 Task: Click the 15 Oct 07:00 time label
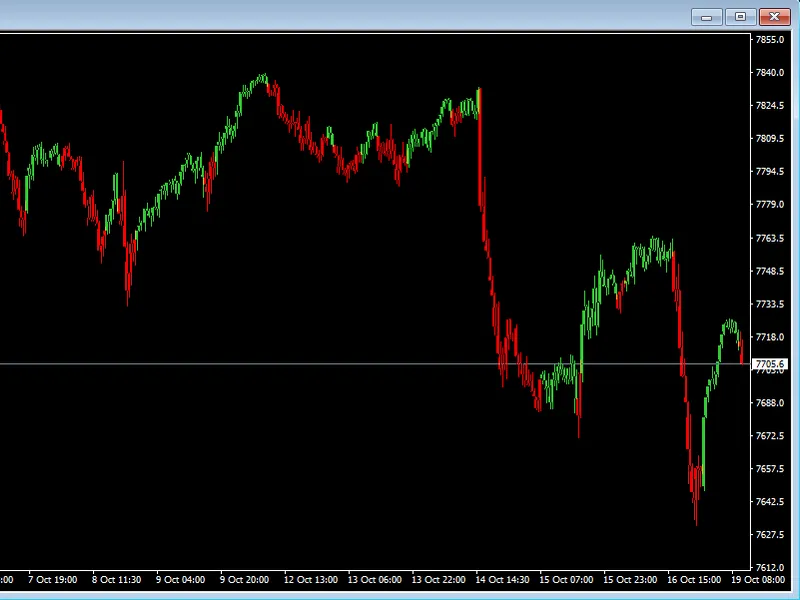pos(566,580)
